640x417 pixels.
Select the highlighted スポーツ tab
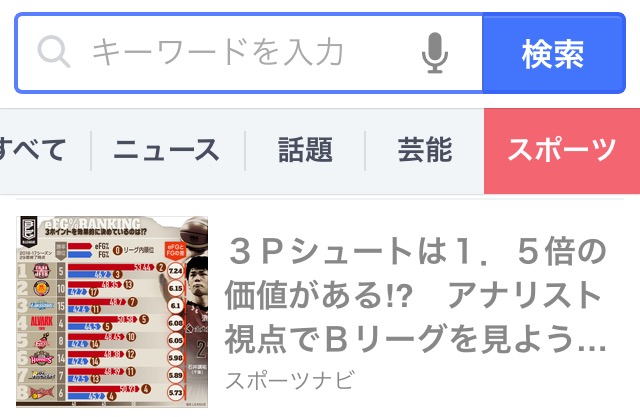click(x=562, y=151)
